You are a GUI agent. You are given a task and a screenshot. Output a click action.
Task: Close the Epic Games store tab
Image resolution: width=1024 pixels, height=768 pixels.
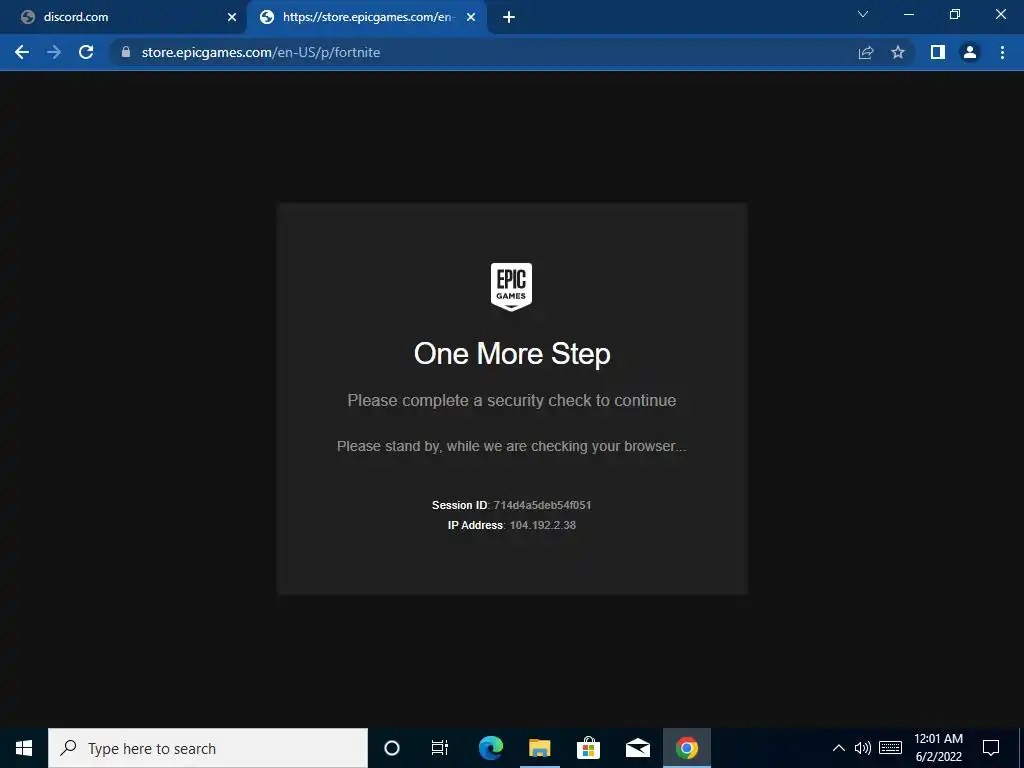[471, 18]
